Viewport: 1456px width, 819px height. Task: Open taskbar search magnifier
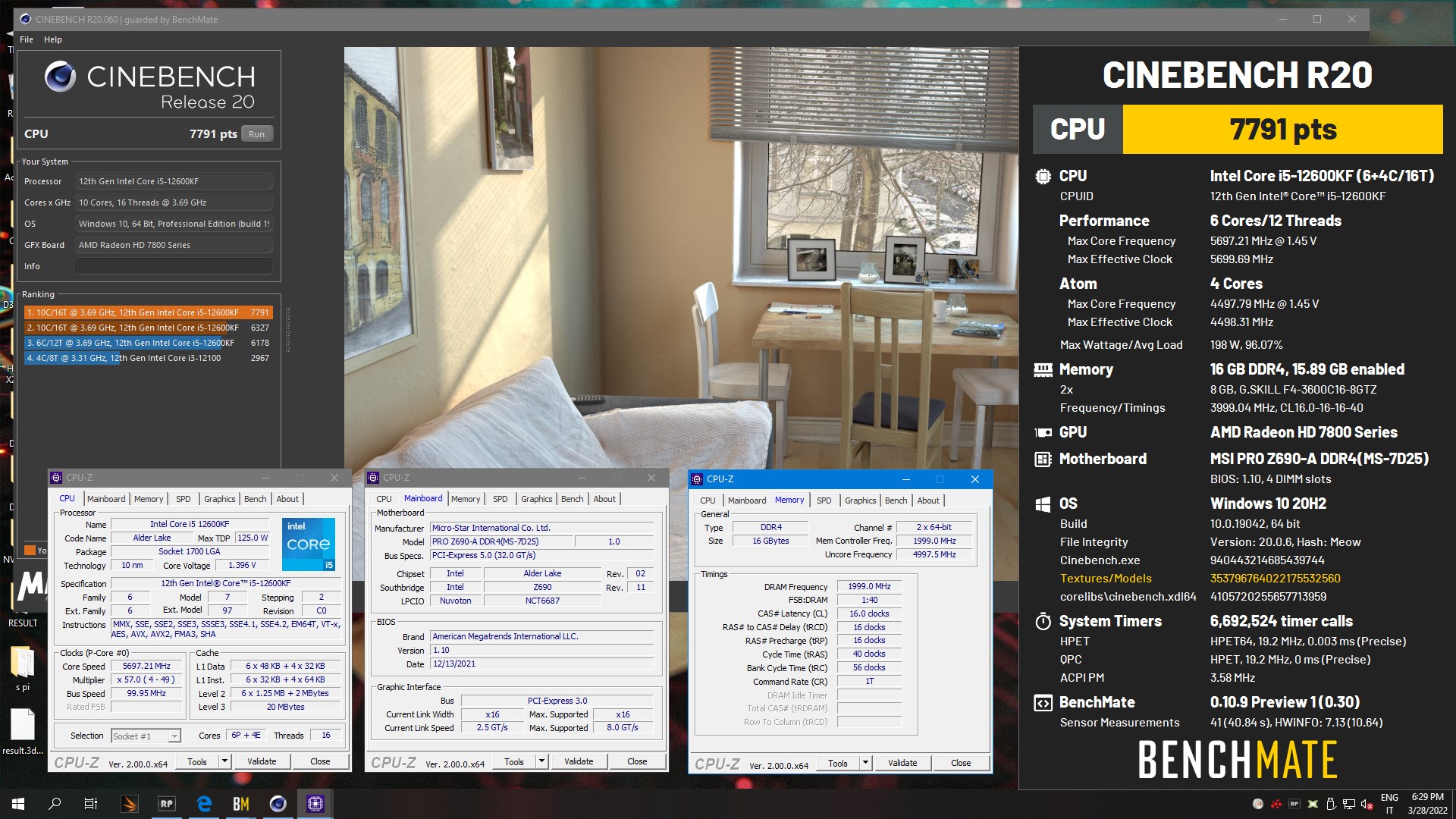[55, 804]
